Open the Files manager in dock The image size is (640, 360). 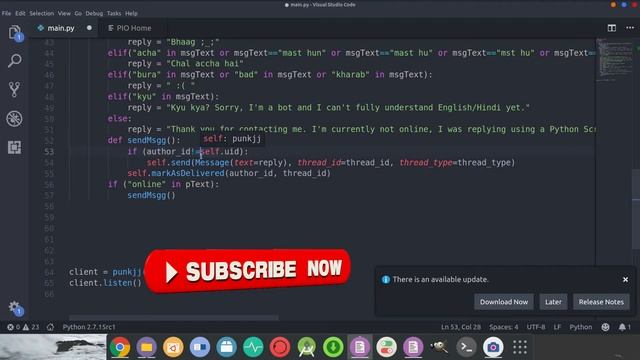click(x=147, y=347)
